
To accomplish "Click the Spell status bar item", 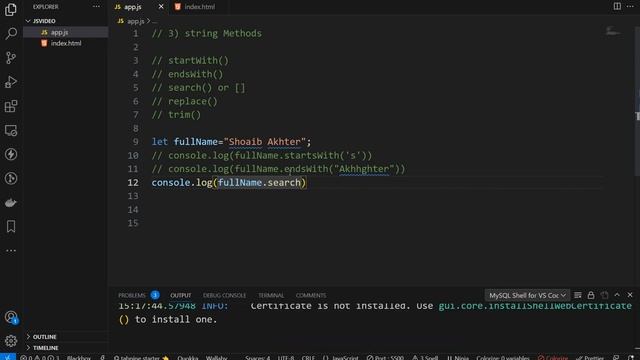I will click(425, 358).
